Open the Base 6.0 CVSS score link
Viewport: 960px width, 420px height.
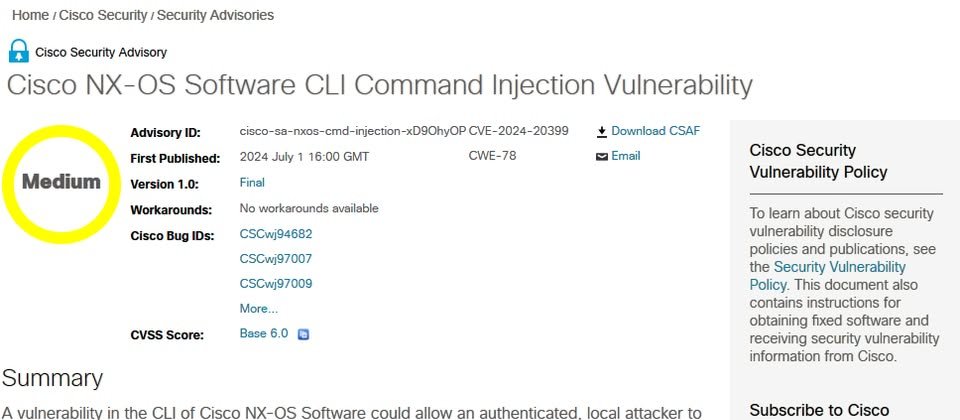click(264, 334)
